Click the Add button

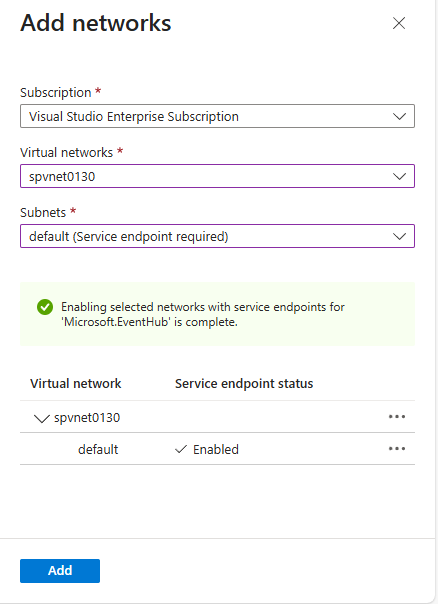[x=60, y=570]
